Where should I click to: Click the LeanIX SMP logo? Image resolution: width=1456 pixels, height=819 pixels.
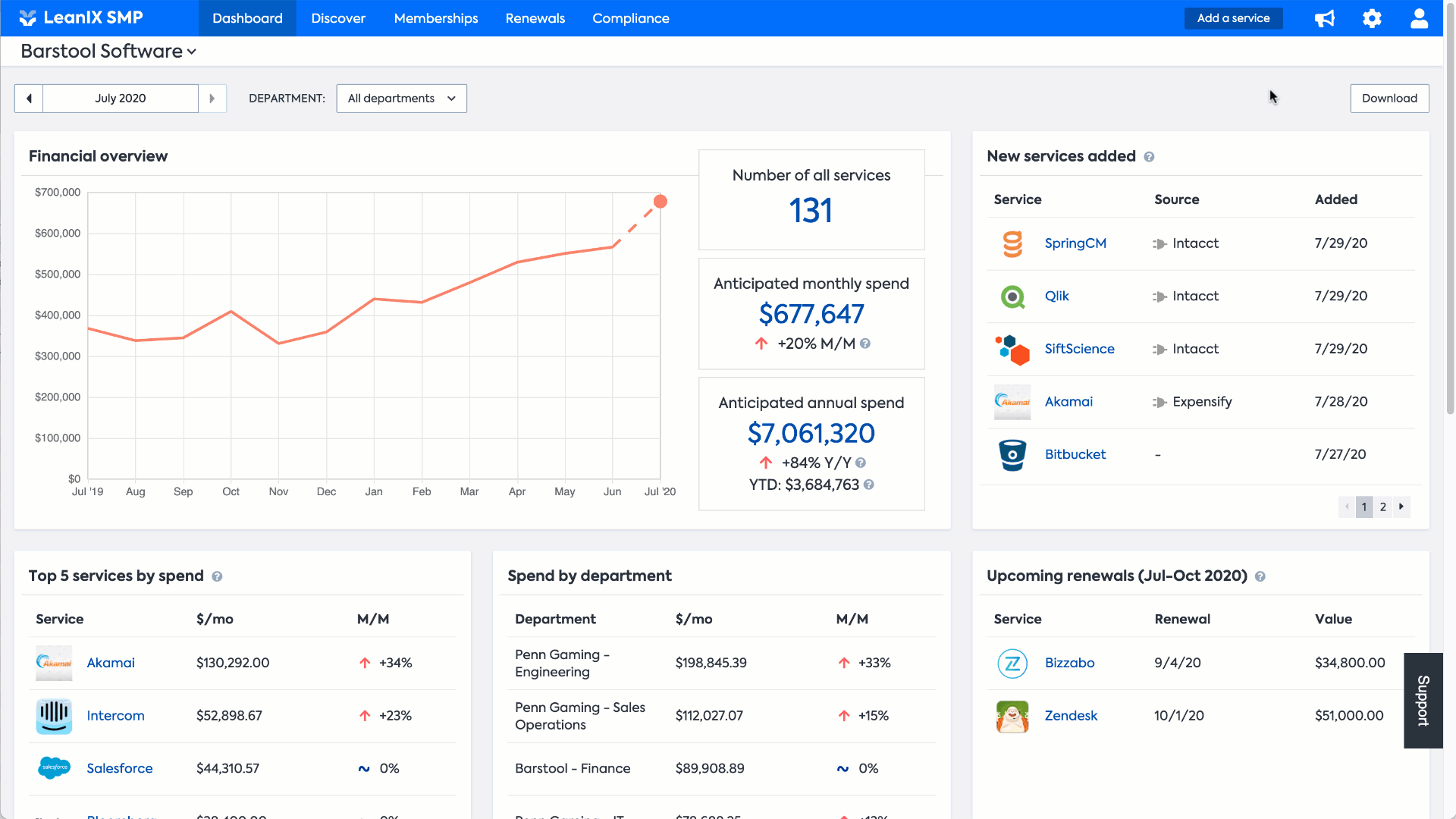(80, 17)
